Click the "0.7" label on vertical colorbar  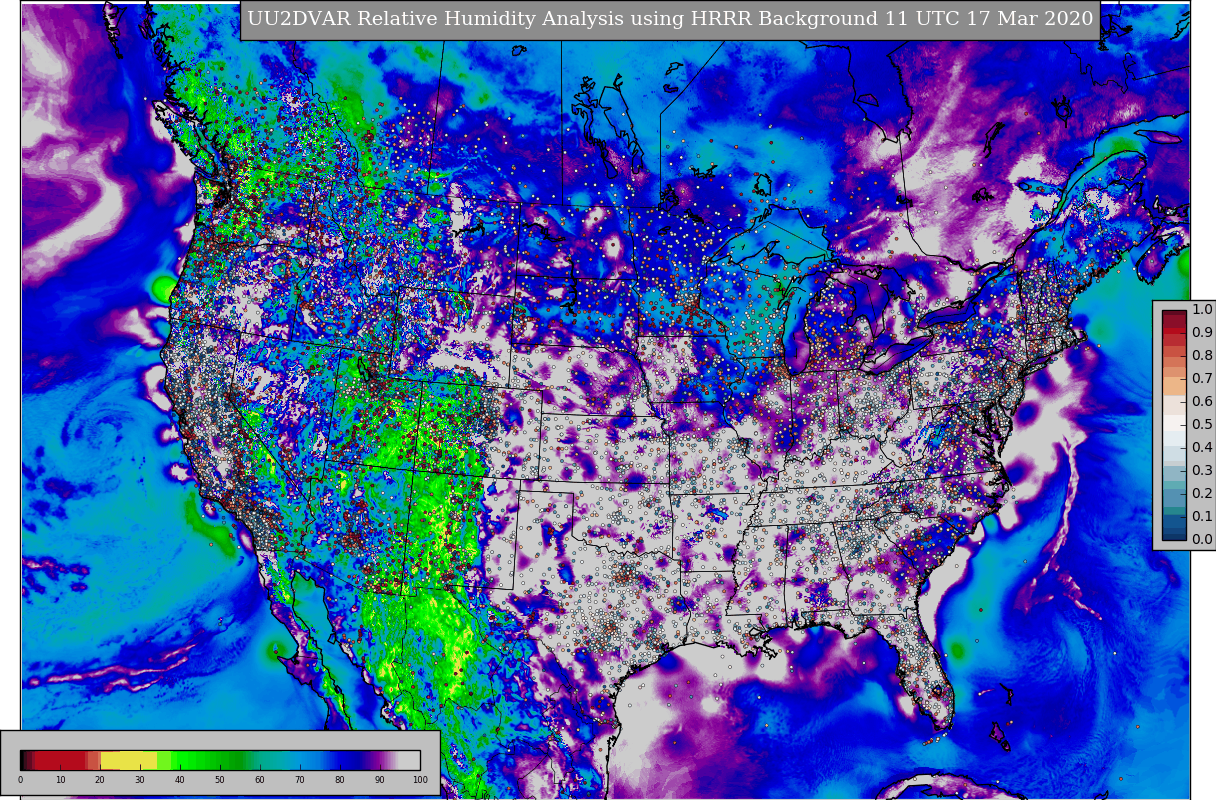1202,378
